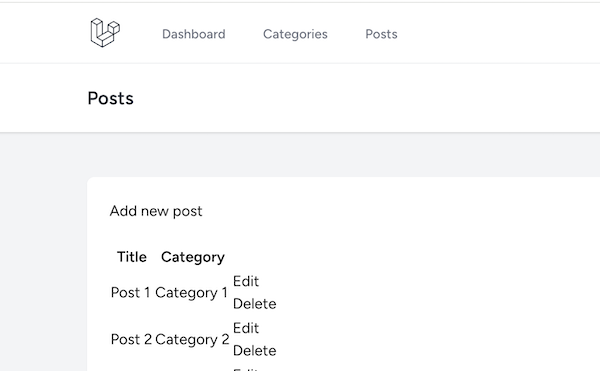Delete Post 1 using its Delete button
The width and height of the screenshot is (600, 371).
pos(254,304)
